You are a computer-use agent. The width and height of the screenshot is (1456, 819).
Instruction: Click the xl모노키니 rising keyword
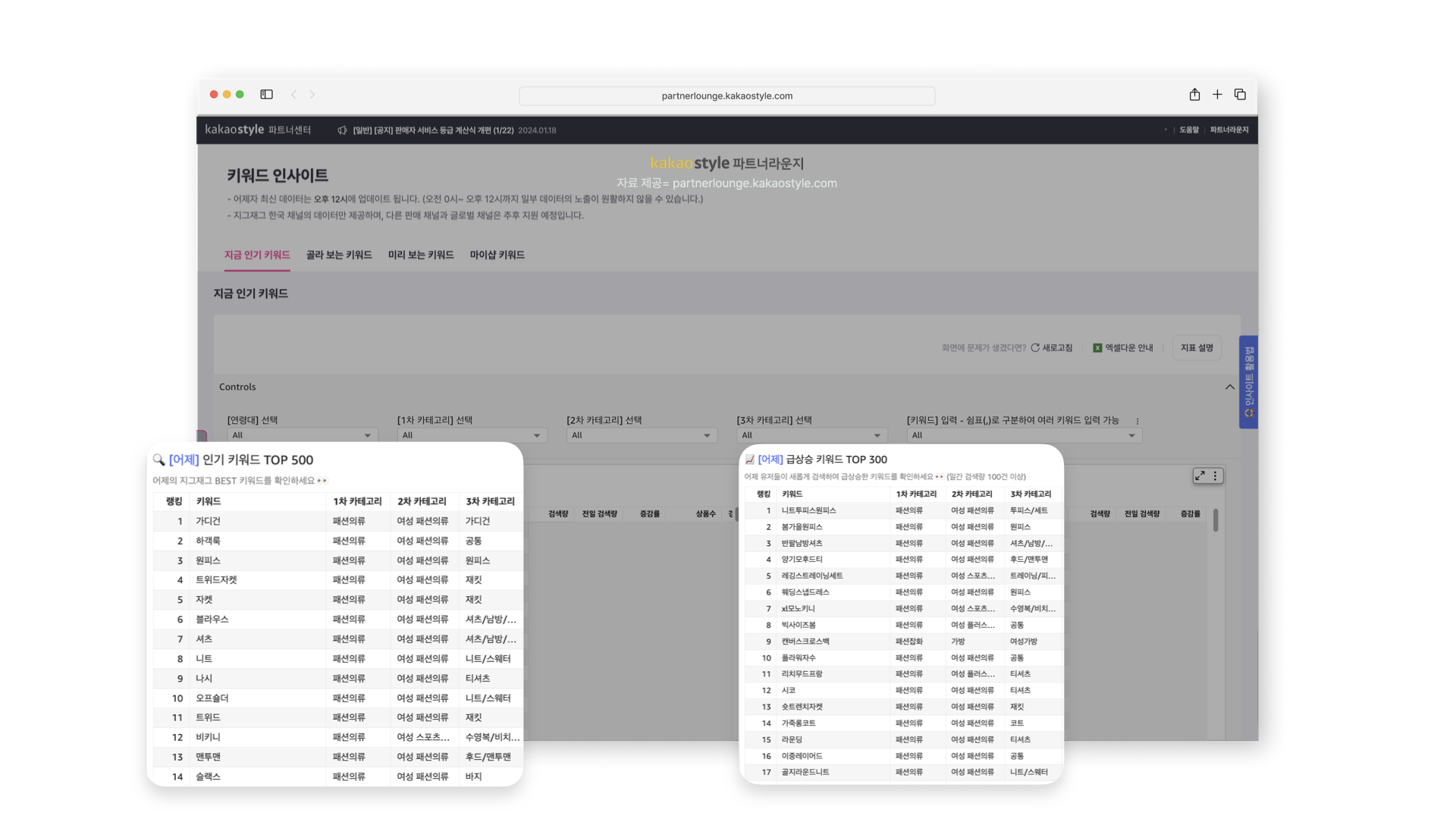tap(798, 609)
